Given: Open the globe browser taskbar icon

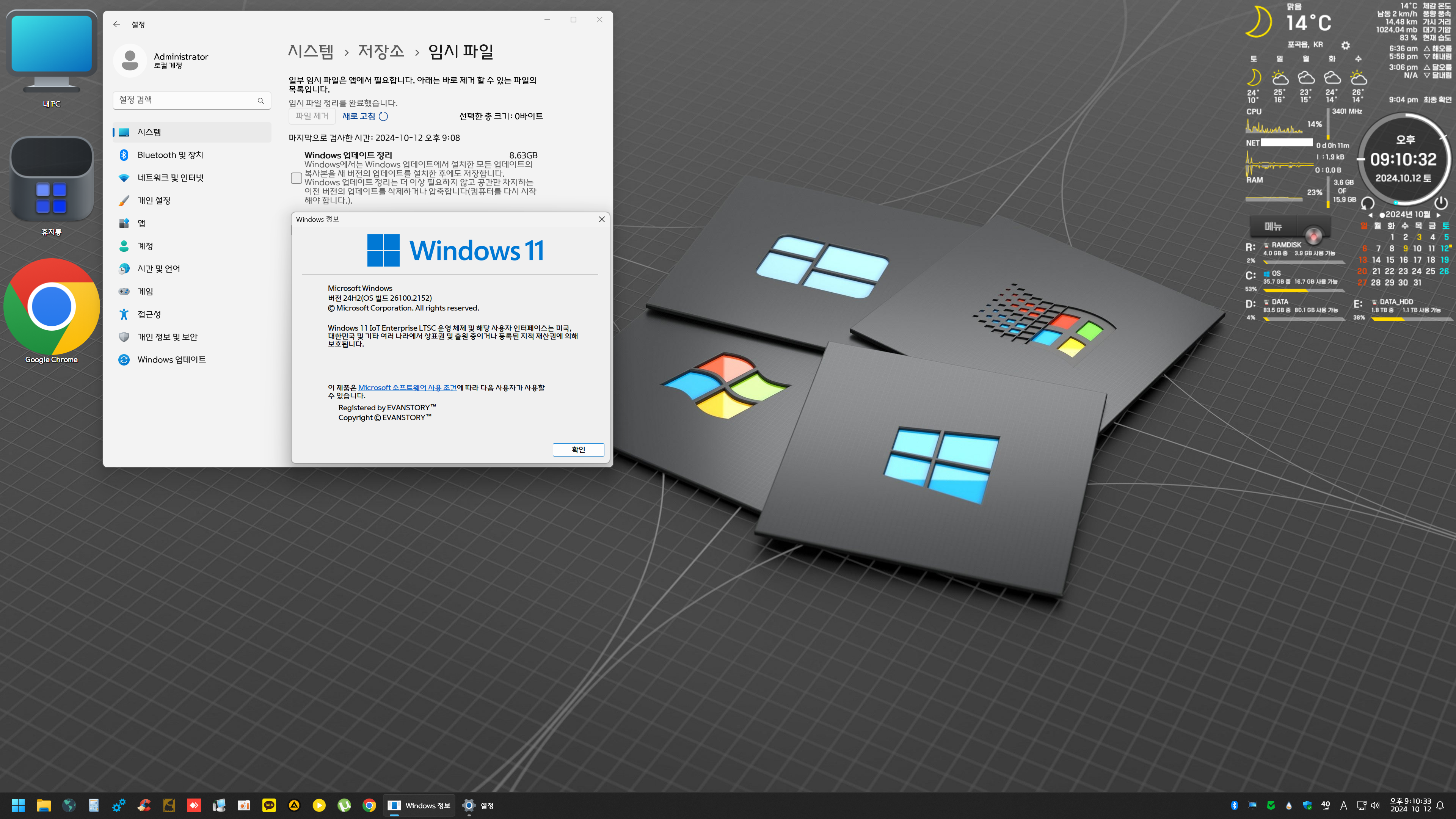Looking at the screenshot, I should coord(69,805).
